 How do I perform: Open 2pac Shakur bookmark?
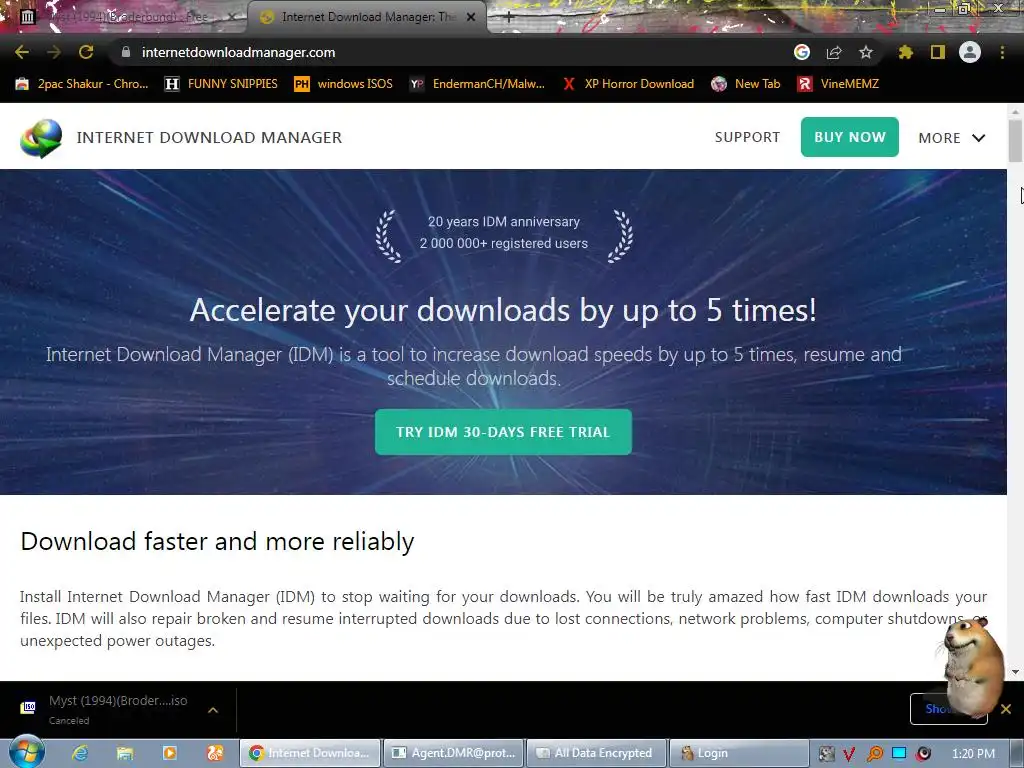click(82, 84)
